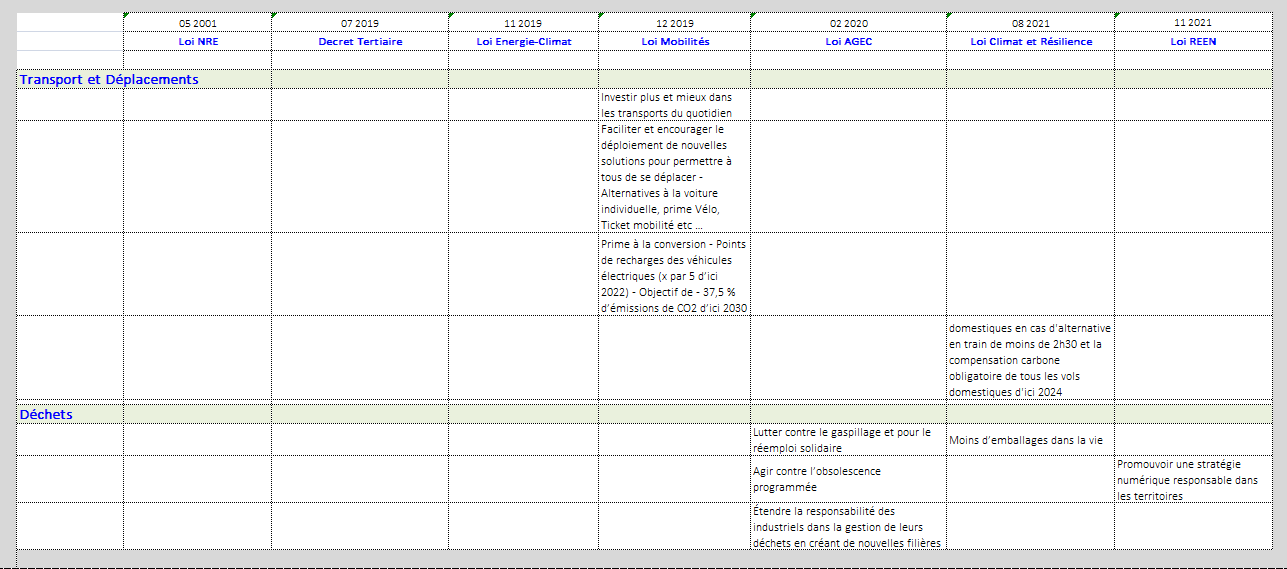Select the "12 2019" date cell
Screen dimensions: 1287x569
(674, 23)
